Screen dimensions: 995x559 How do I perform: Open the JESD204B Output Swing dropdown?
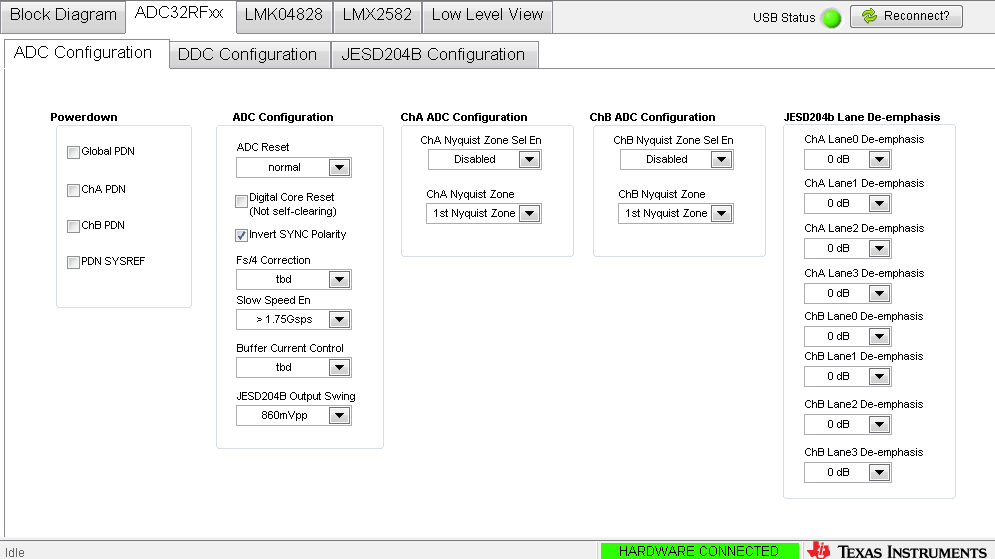pos(339,416)
